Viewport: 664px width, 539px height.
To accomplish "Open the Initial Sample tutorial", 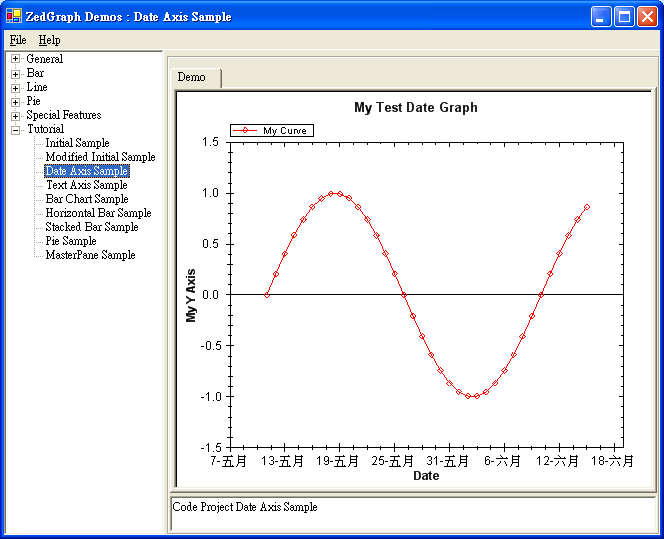I will (77, 143).
